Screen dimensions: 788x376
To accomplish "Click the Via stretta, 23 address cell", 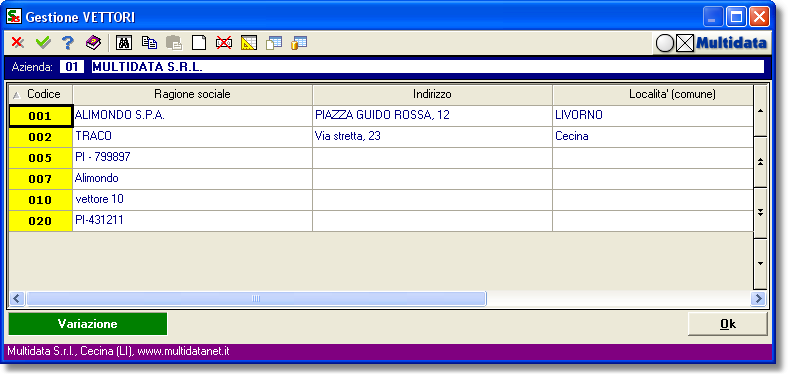I will (x=432, y=137).
